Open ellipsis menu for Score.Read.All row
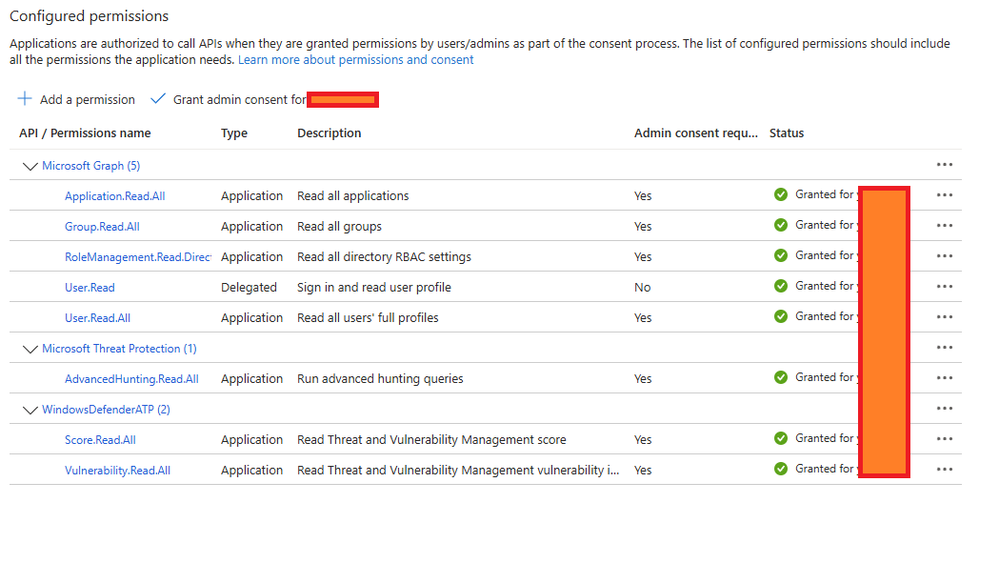 [944, 439]
